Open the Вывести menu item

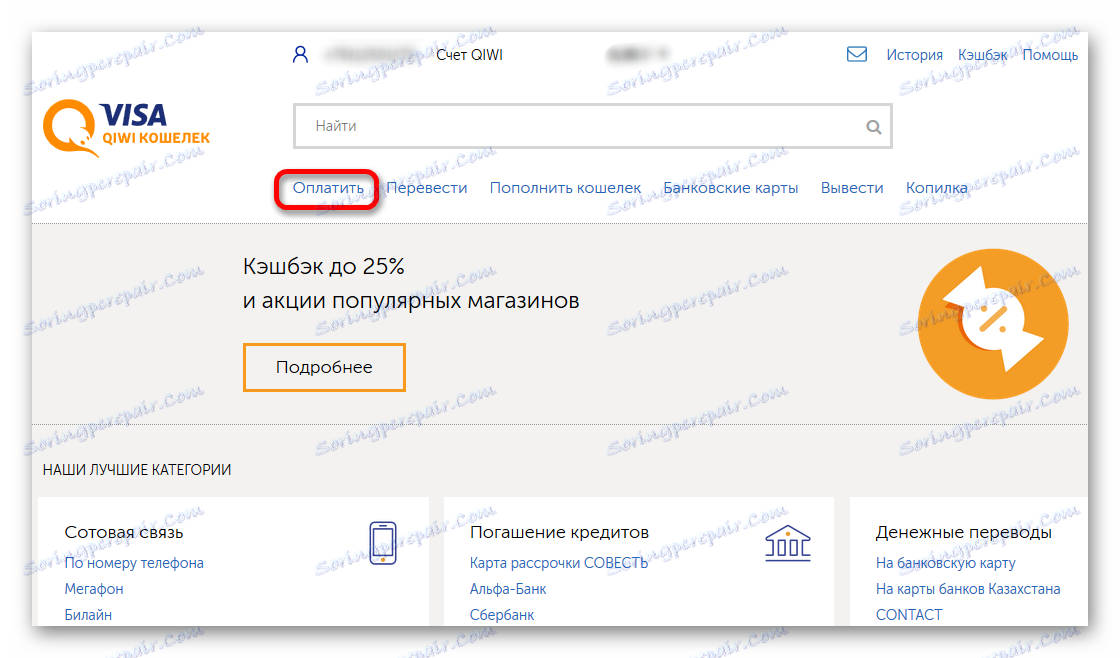pos(851,188)
